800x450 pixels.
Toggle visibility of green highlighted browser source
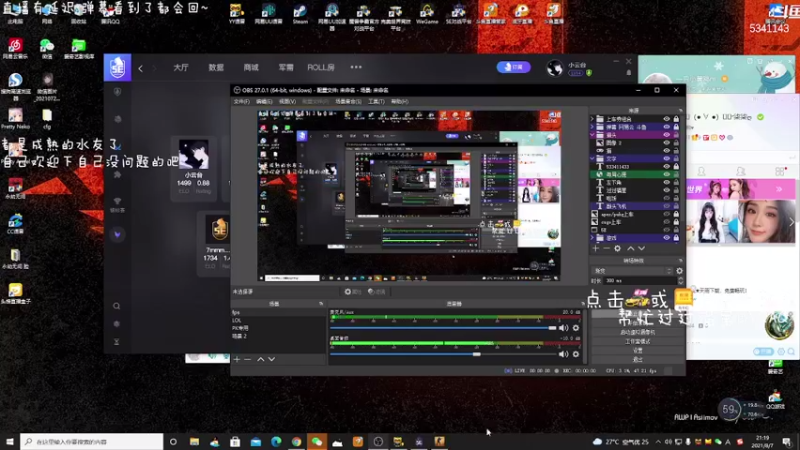(x=666, y=174)
